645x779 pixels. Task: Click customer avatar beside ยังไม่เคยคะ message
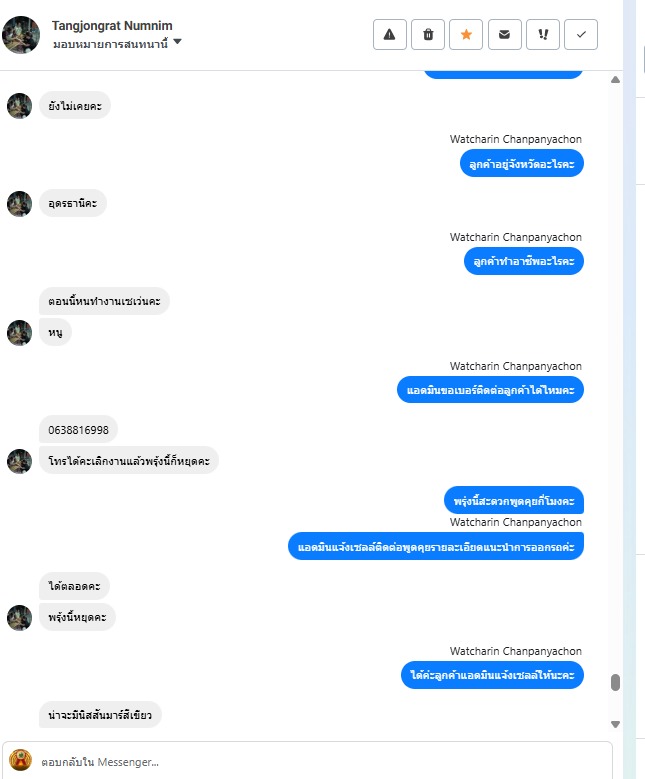pos(19,106)
